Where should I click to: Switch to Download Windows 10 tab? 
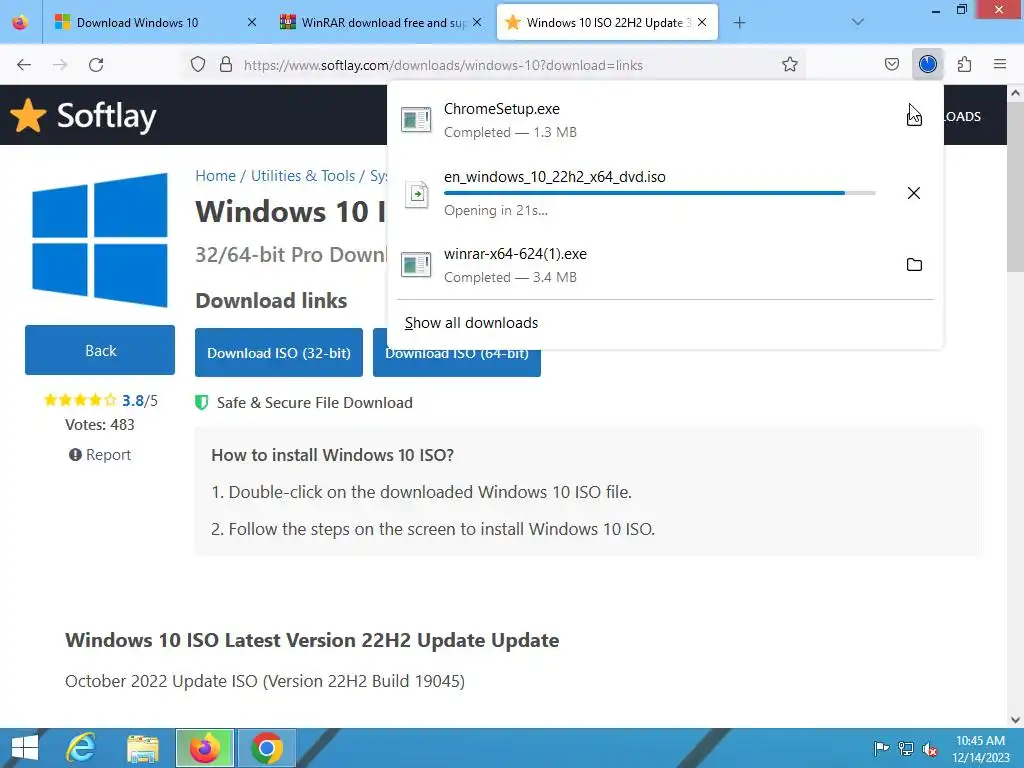click(155, 23)
